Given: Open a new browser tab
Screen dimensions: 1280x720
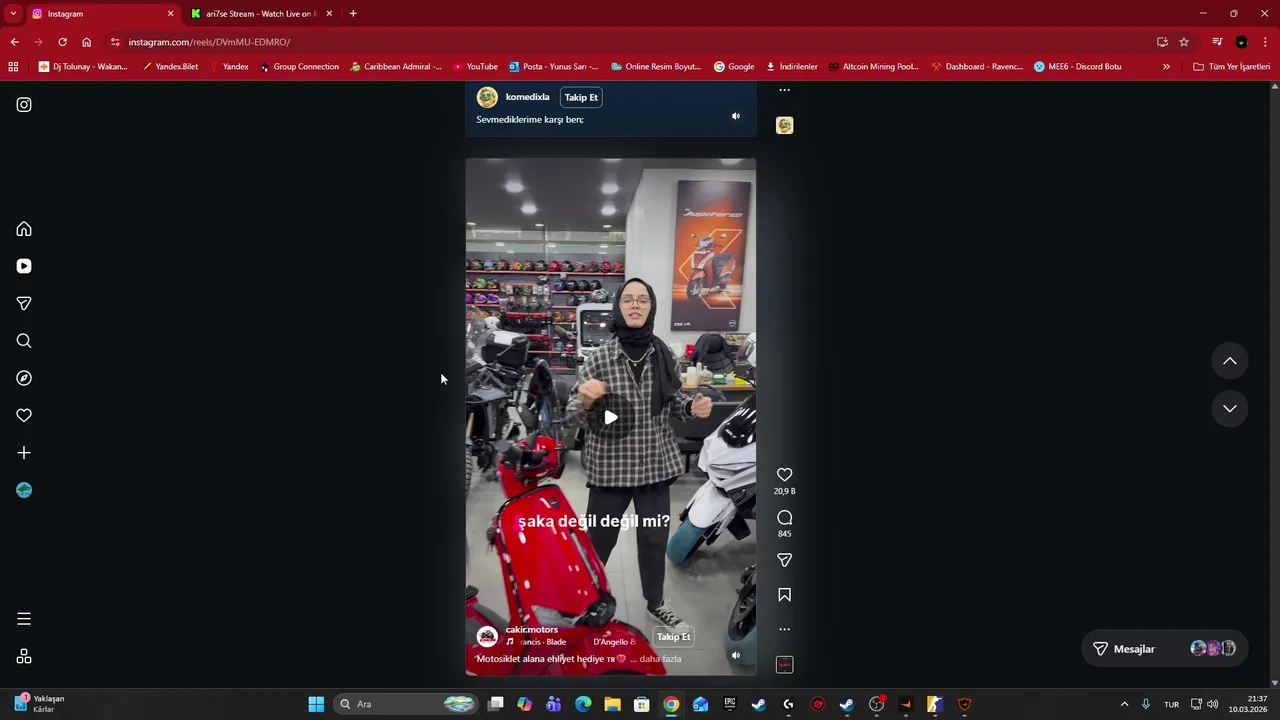Looking at the screenshot, I should pyautogui.click(x=353, y=14).
